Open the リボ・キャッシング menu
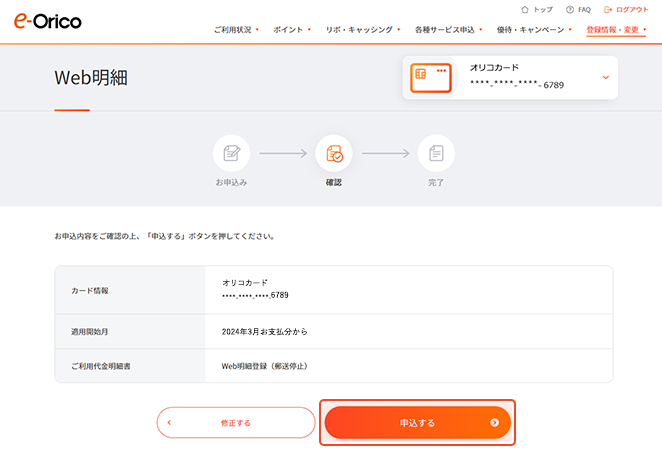This screenshot has height=461, width=662. (363, 30)
